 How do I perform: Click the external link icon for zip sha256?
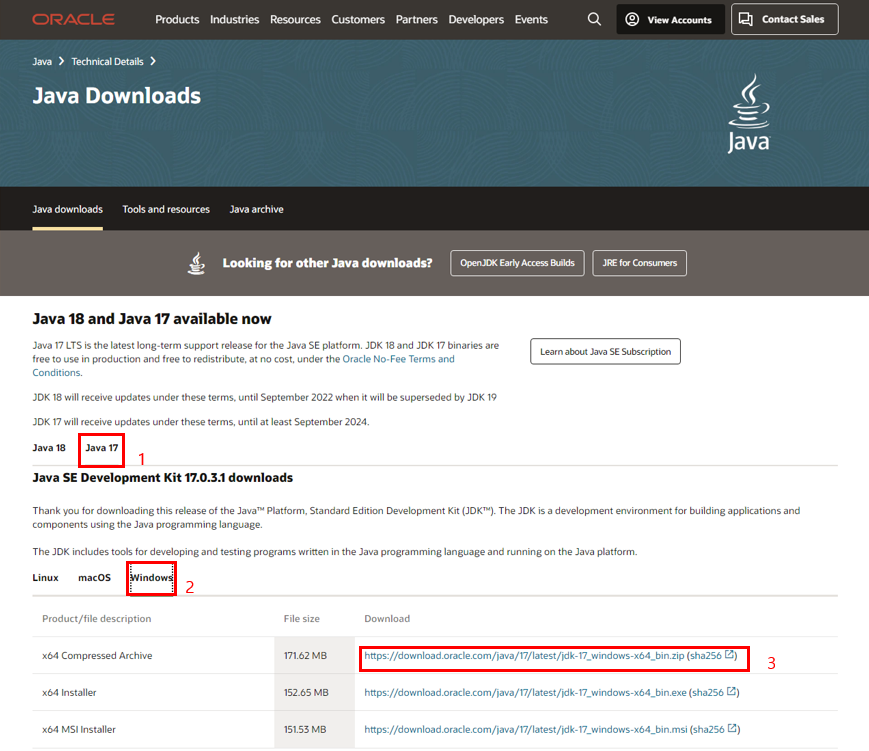pos(729,655)
